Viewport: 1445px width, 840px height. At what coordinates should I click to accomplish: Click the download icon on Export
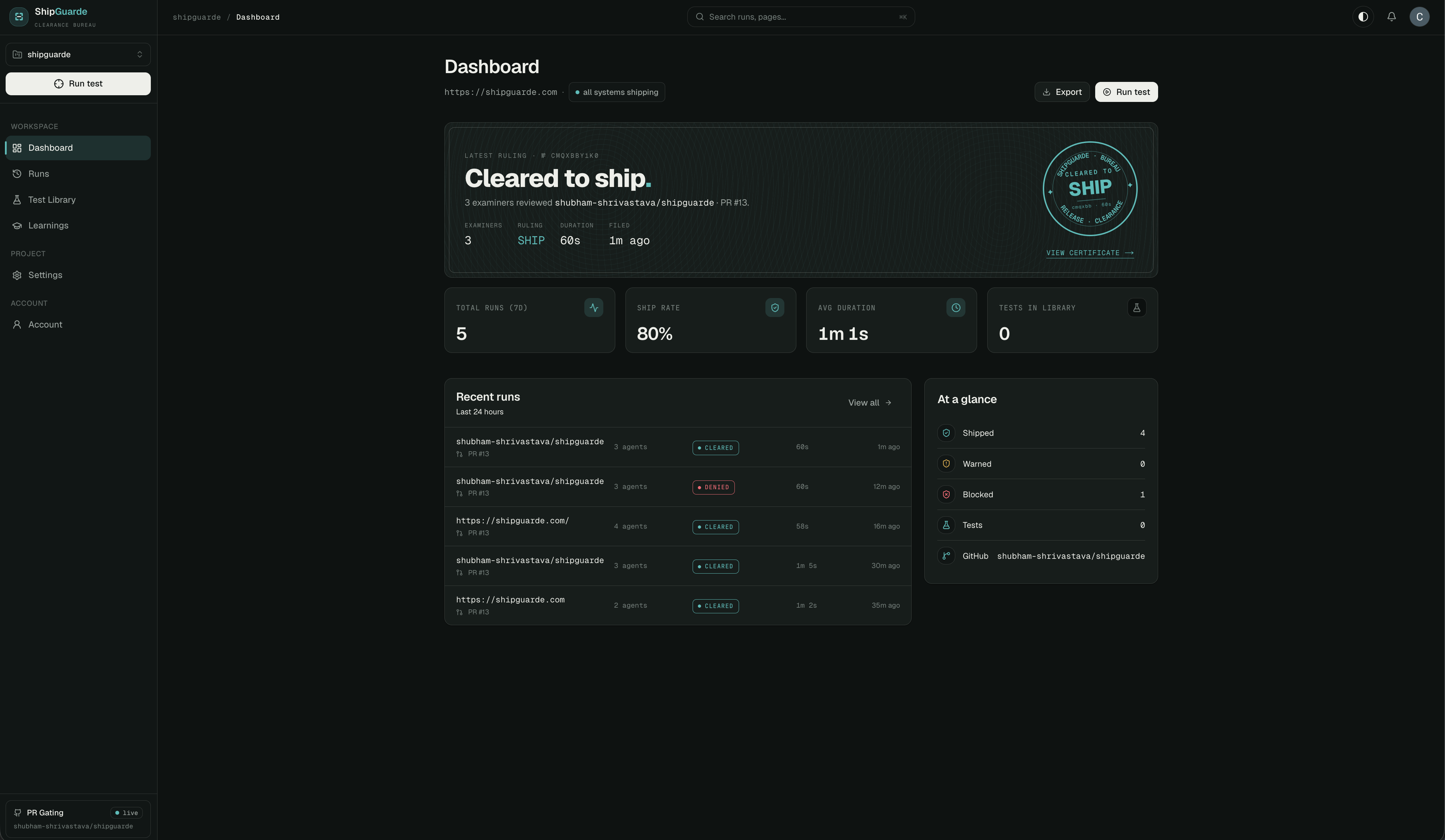[x=1046, y=92]
